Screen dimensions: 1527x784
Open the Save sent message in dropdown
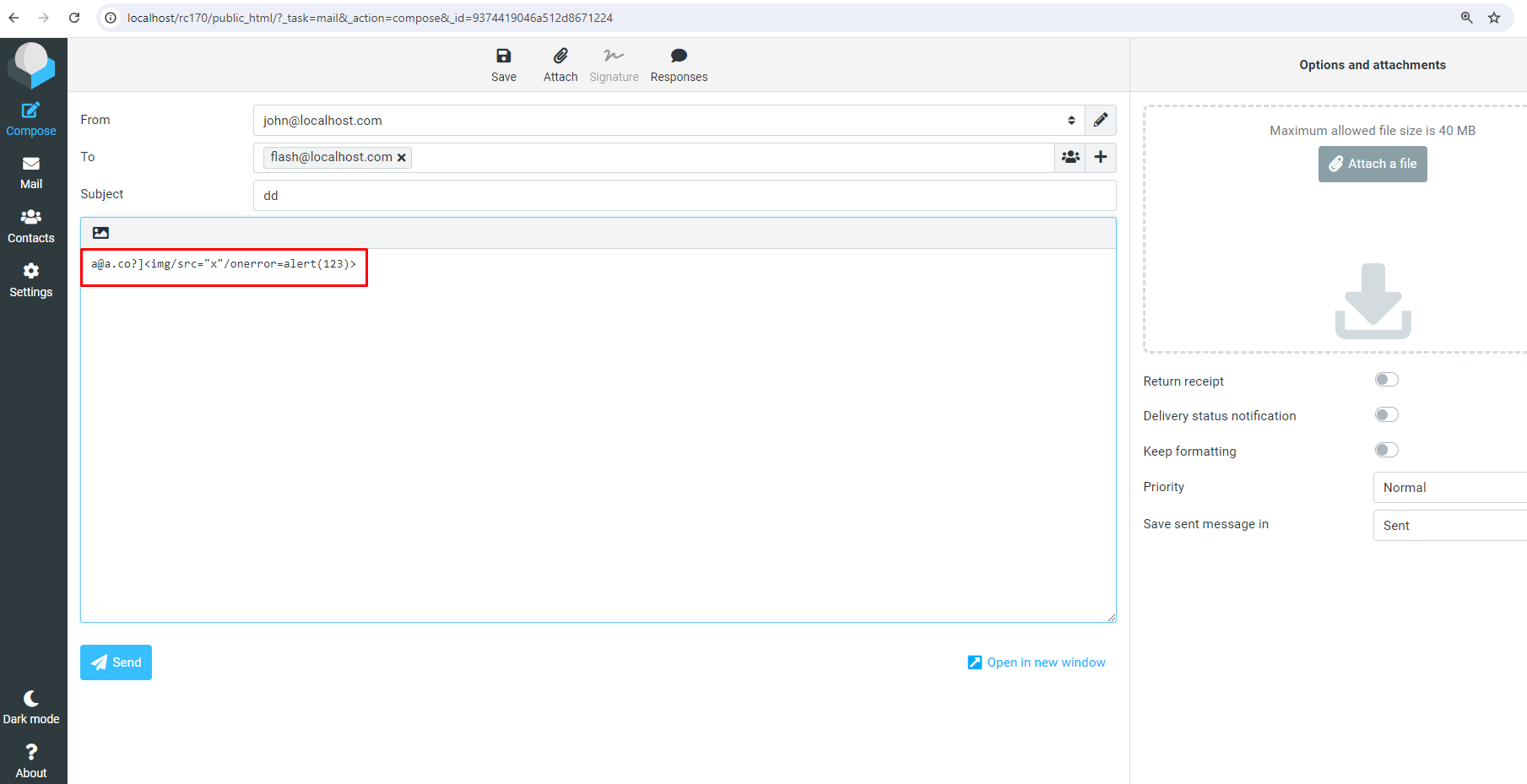pos(1449,525)
